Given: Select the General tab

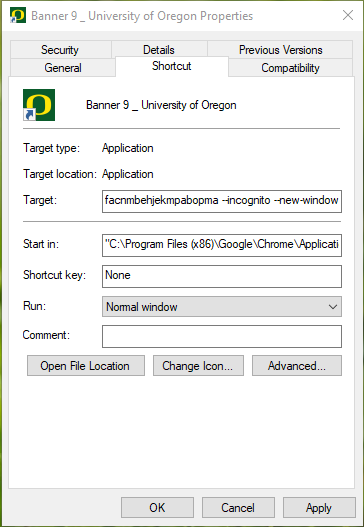Looking at the screenshot, I should click(63, 68).
